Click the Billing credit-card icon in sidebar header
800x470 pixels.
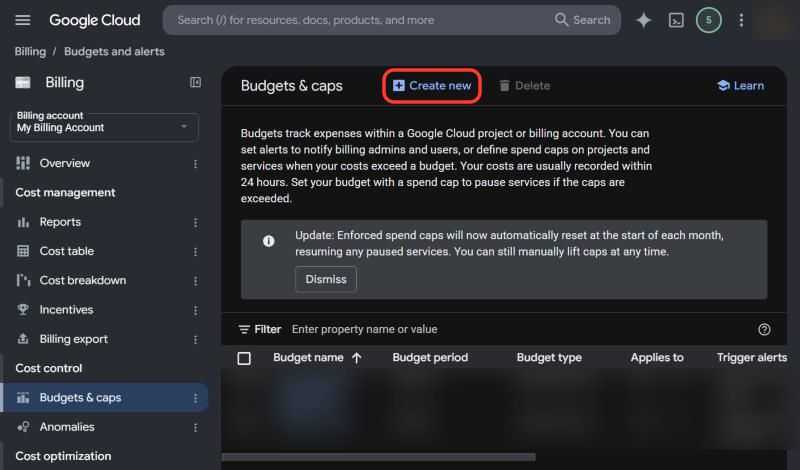click(22, 83)
